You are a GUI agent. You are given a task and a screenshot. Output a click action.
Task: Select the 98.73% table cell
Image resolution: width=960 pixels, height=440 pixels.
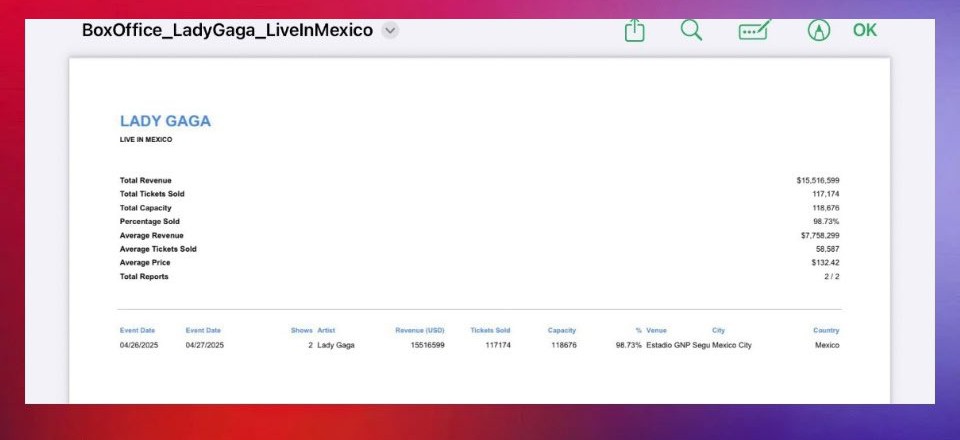tap(629, 345)
